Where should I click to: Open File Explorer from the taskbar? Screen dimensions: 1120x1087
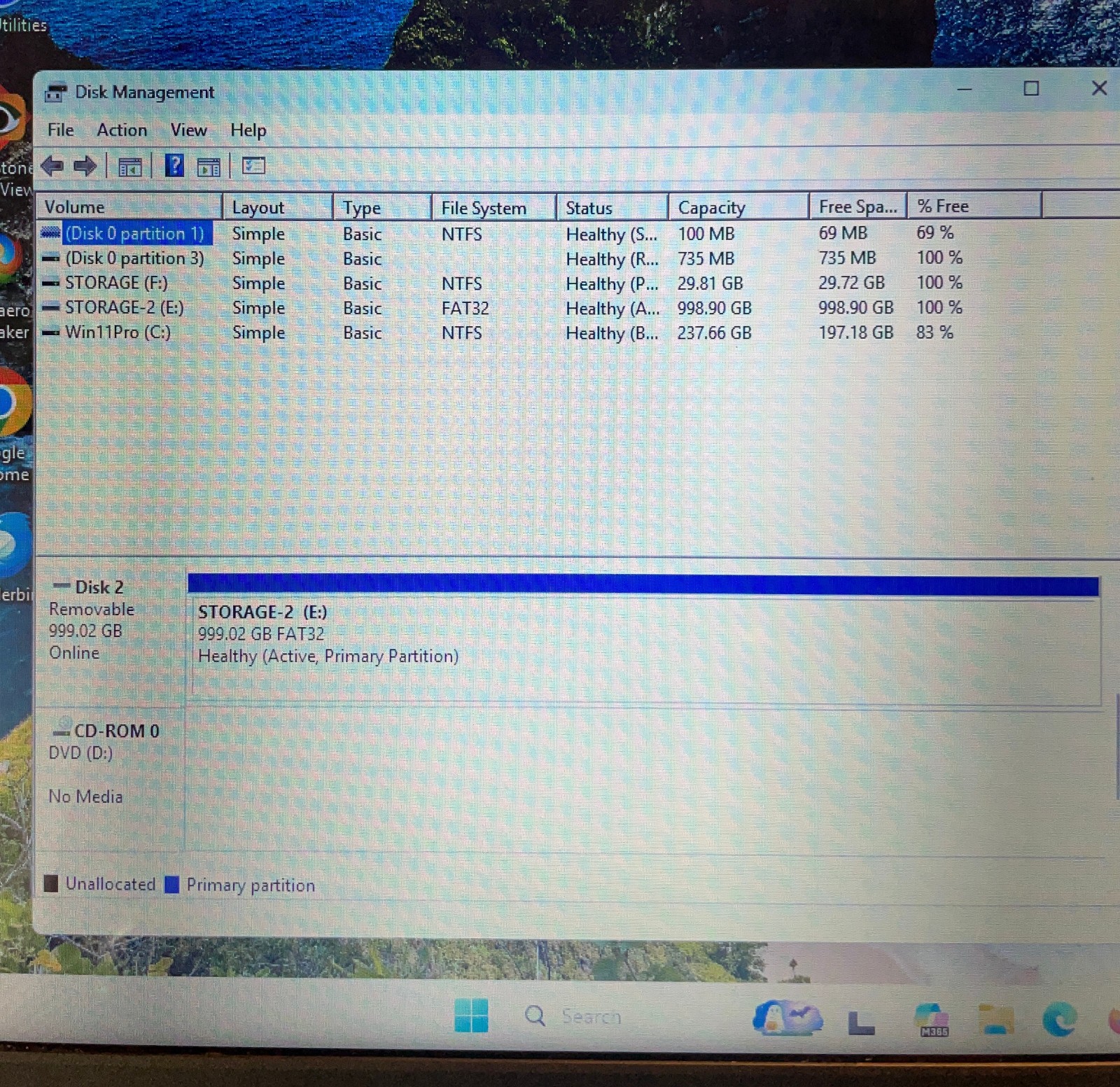click(x=997, y=1019)
